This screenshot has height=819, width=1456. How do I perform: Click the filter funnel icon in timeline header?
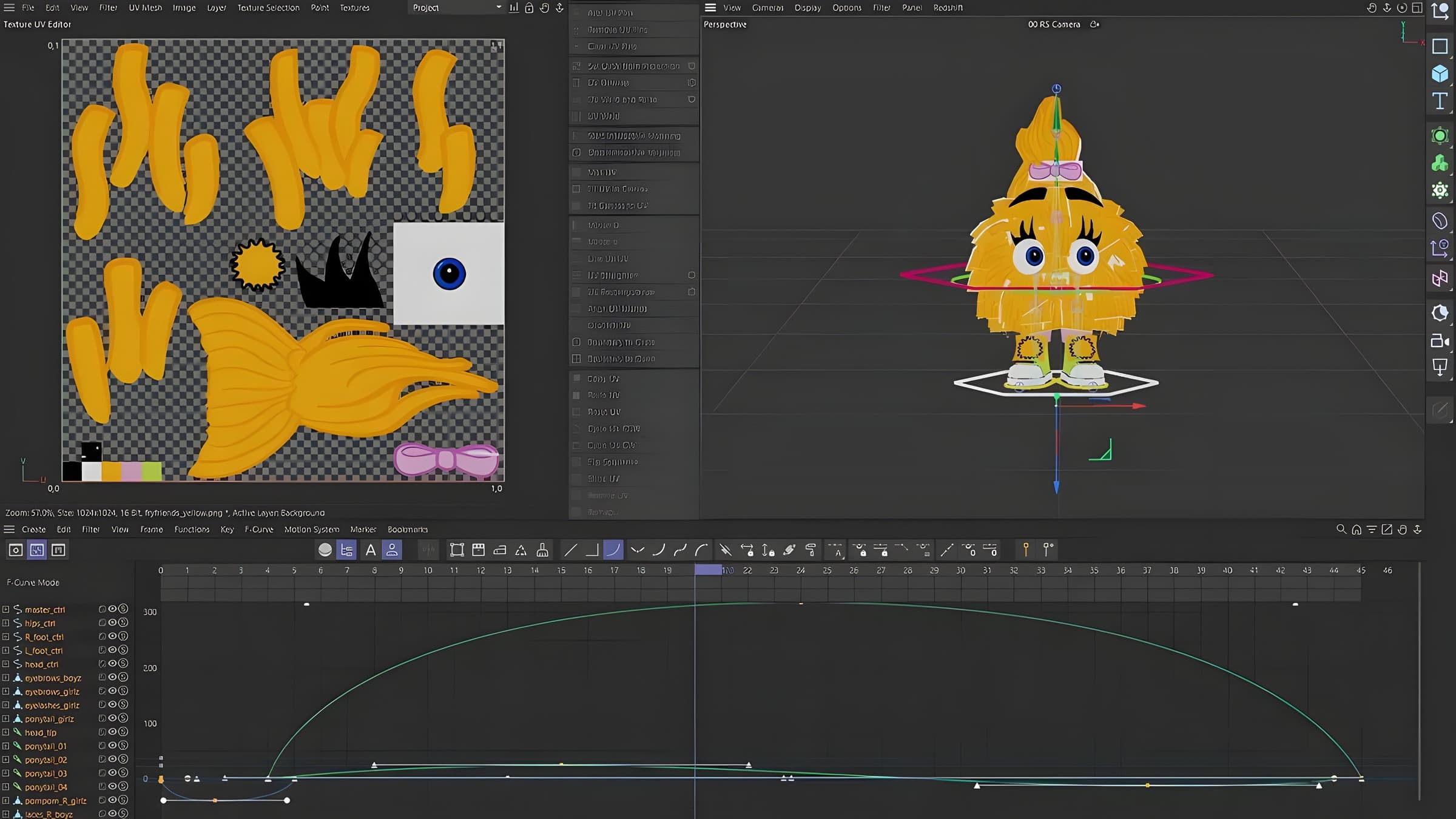[1371, 530]
